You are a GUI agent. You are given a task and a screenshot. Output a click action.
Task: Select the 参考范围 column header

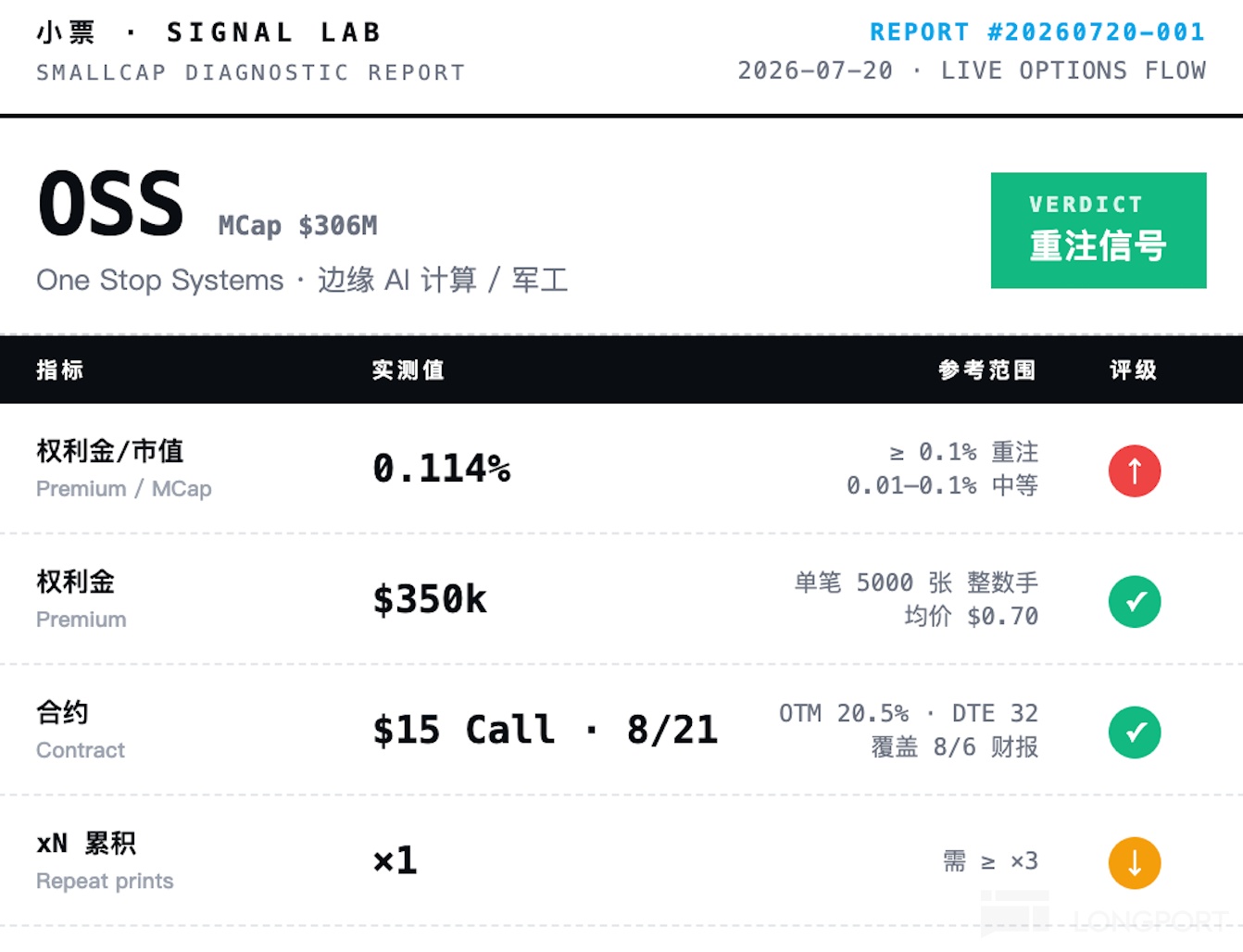987,370
